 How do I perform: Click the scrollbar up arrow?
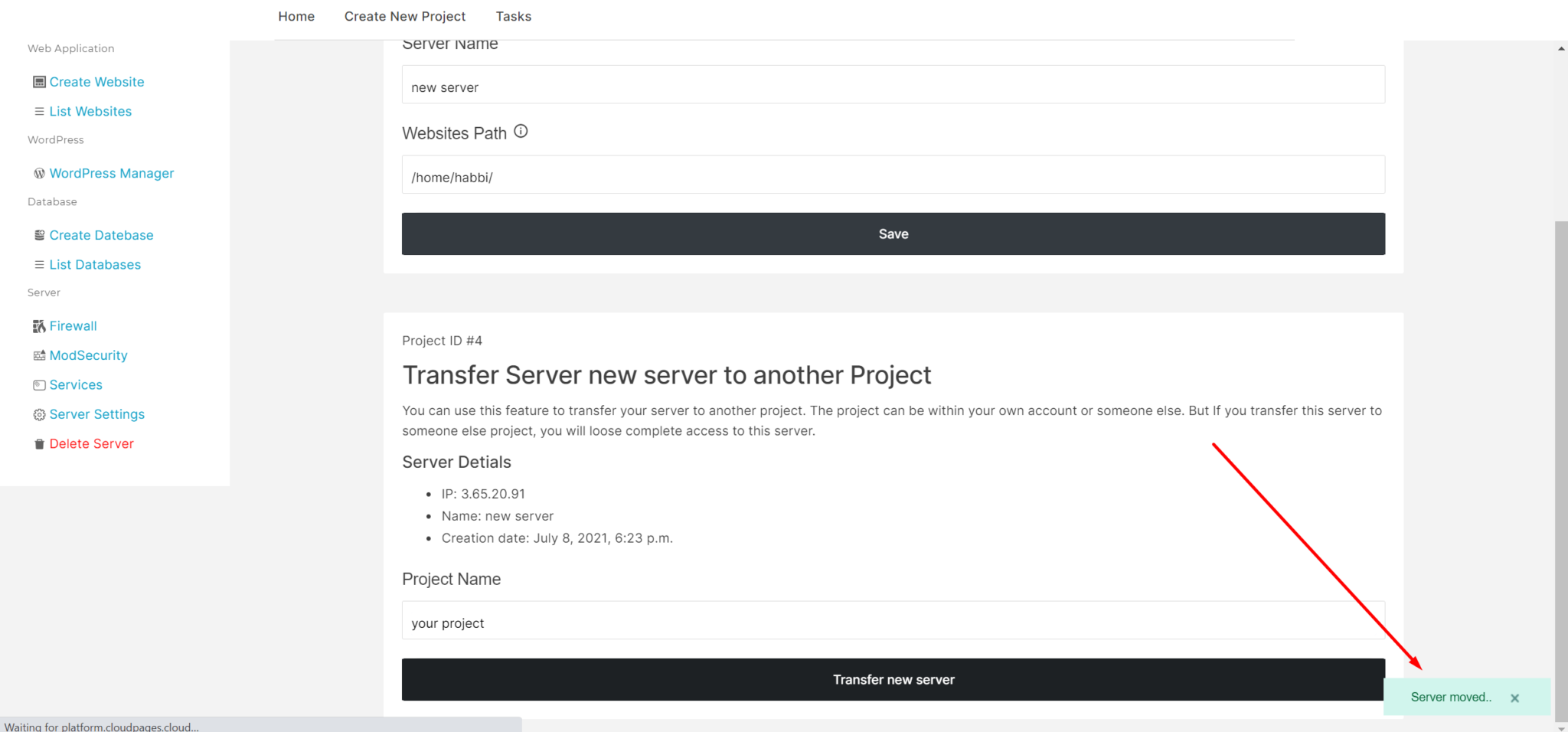click(1560, 47)
